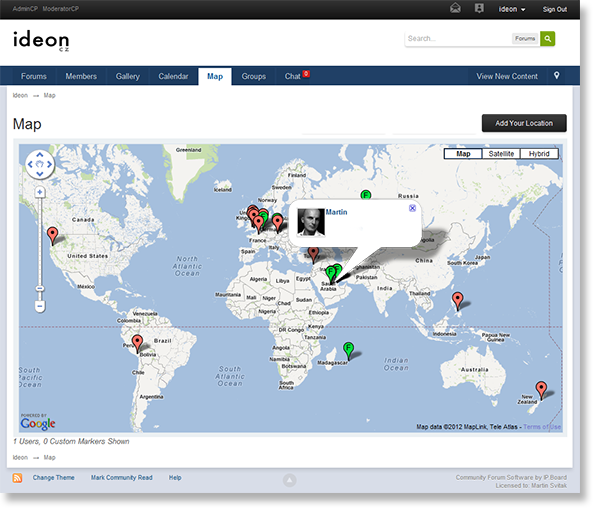Click the red marker in Peru

[137, 342]
